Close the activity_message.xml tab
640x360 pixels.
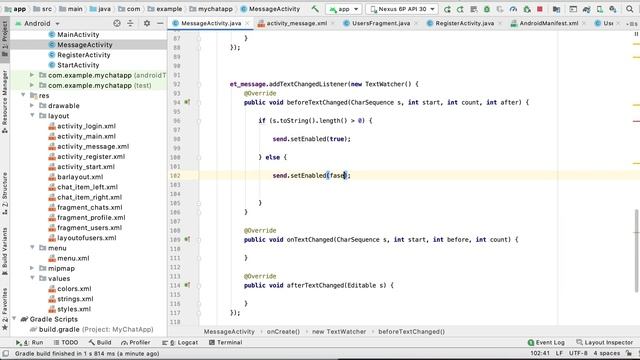[333, 23]
